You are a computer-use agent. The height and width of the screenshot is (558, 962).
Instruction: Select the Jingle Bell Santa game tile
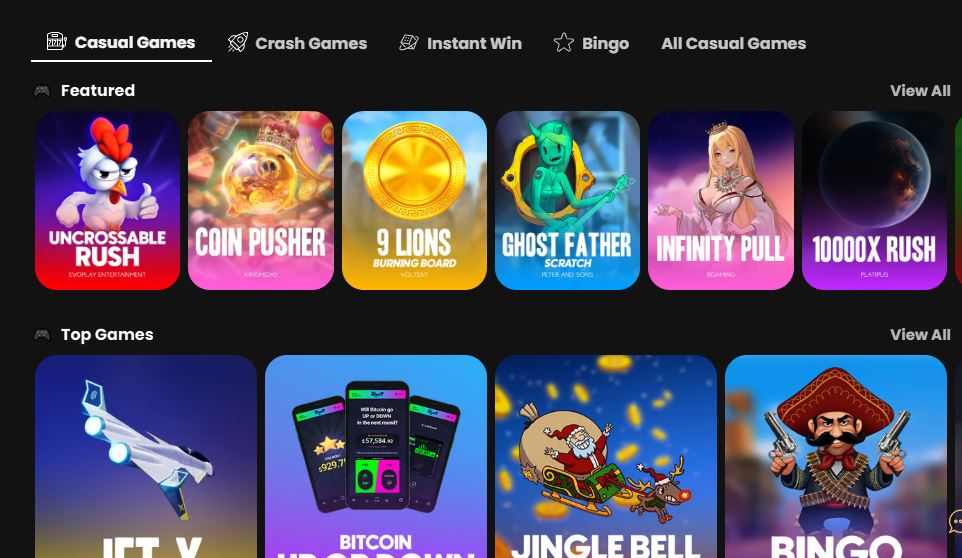(x=606, y=457)
